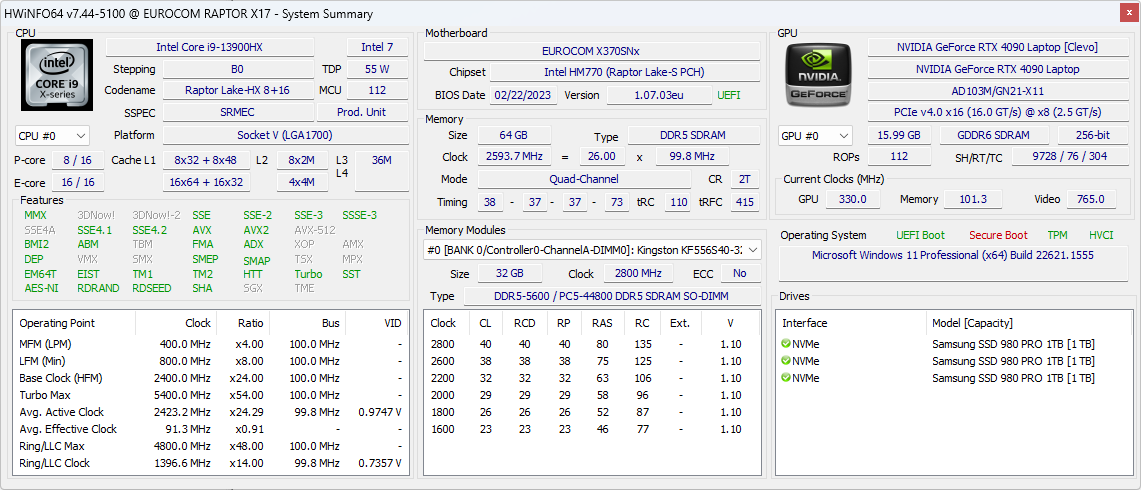
Task: Click the GPU memory clock 101.3 value
Action: pos(972,199)
